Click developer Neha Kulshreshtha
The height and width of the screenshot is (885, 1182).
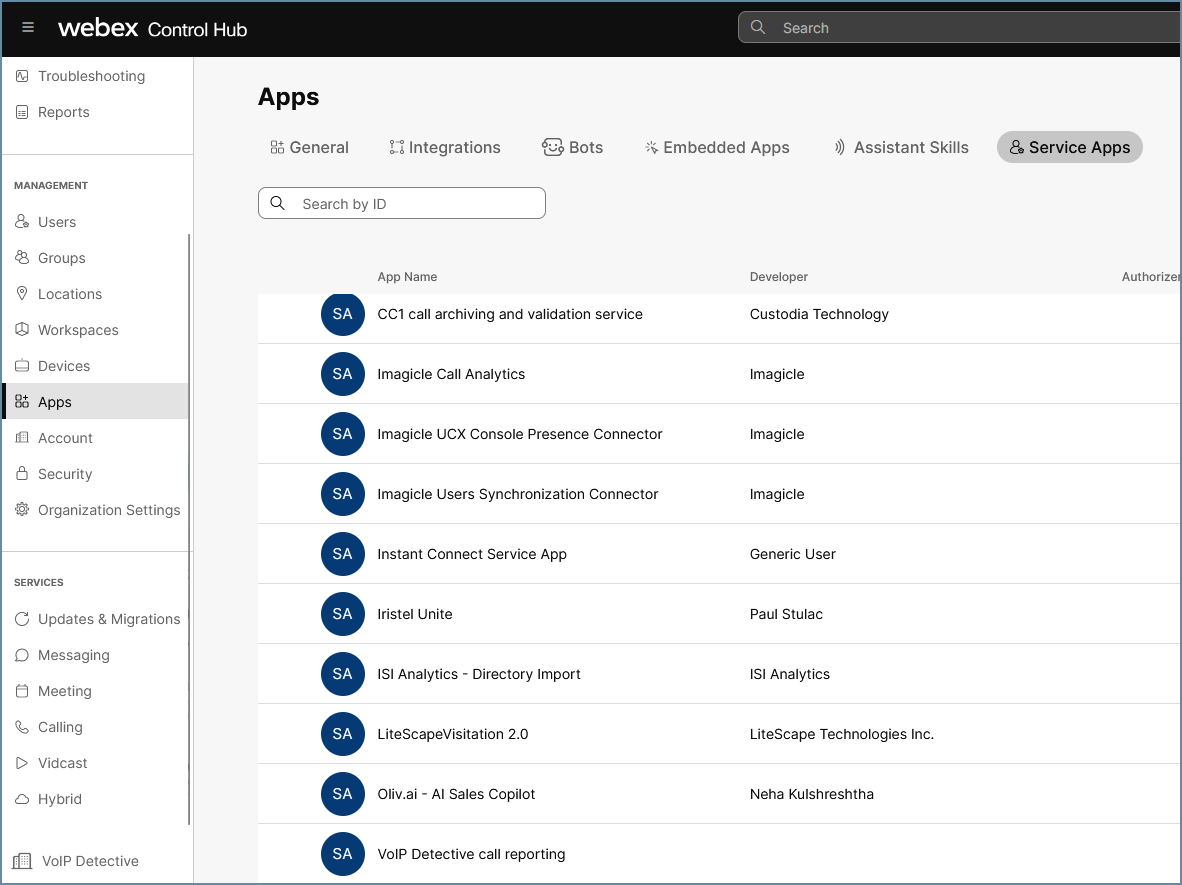click(x=812, y=794)
